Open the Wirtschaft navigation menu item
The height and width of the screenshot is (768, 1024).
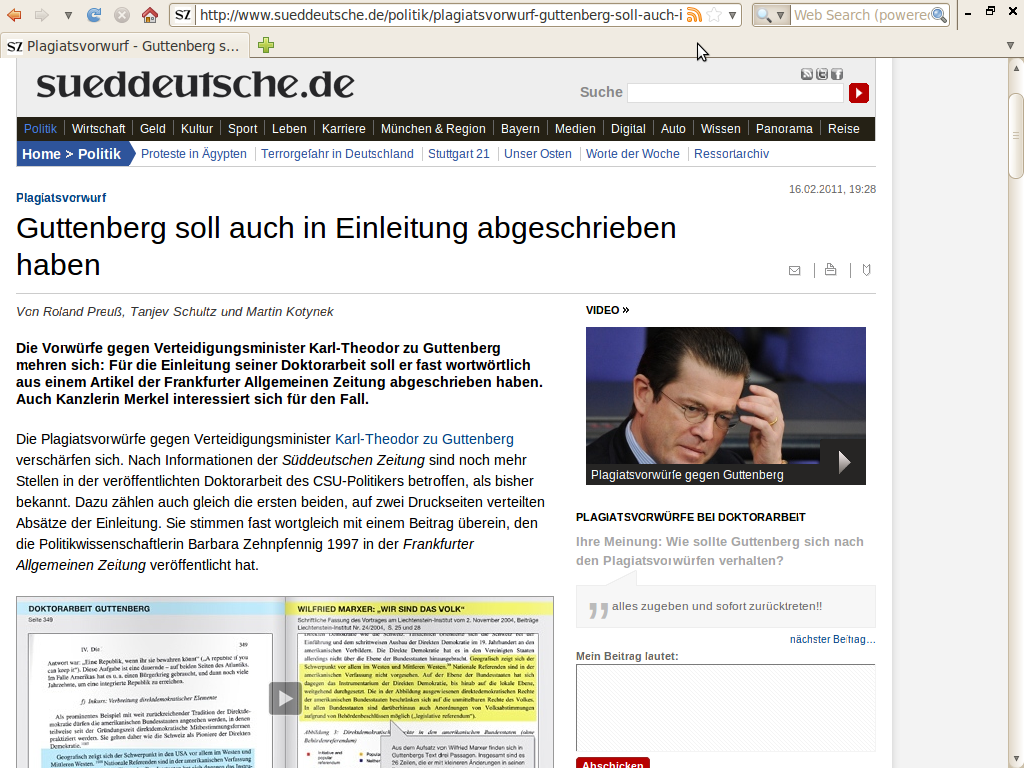coord(99,129)
